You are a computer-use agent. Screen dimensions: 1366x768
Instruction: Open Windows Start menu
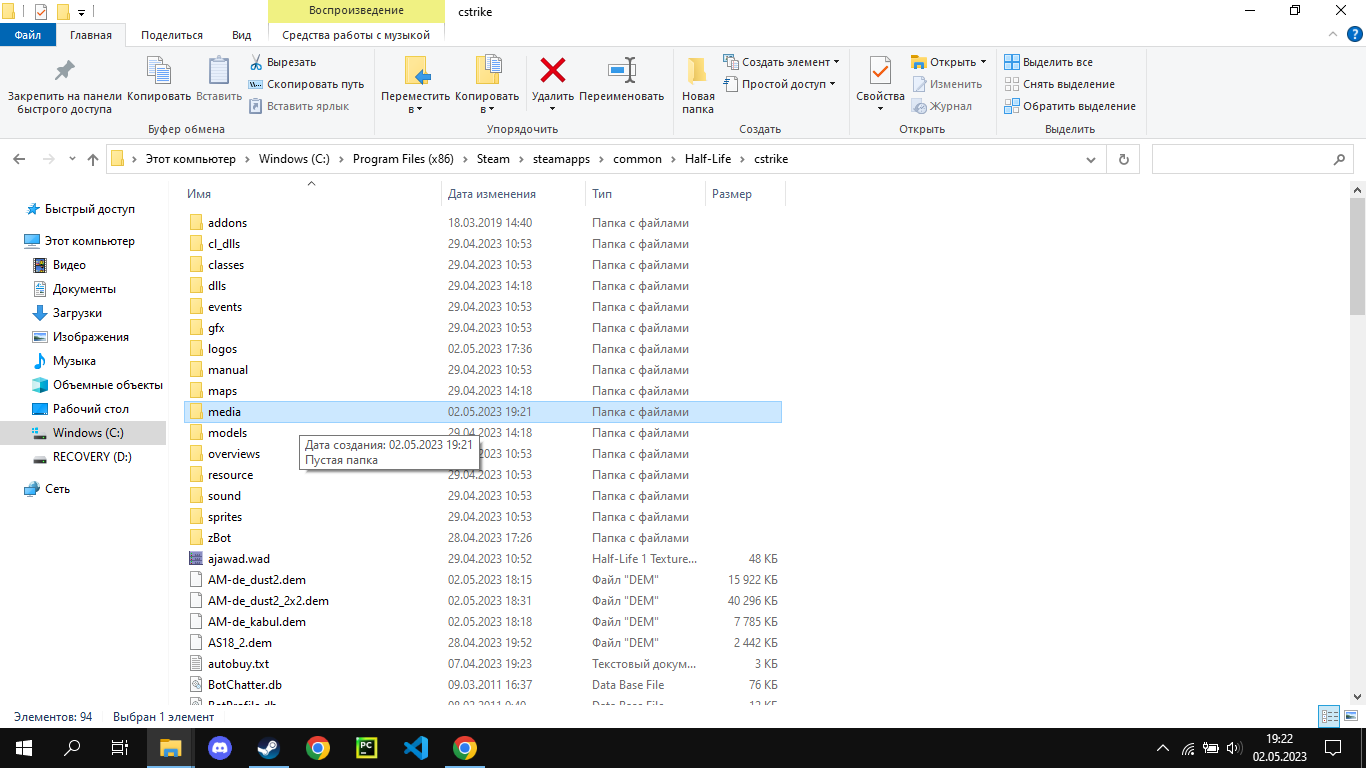23,748
